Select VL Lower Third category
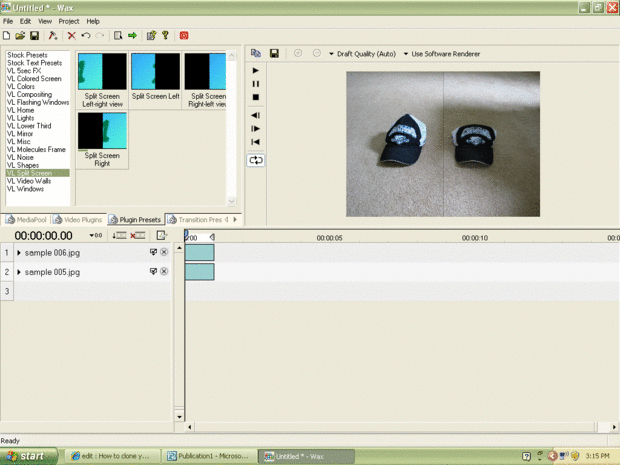This screenshot has height=465, width=620. (x=29, y=126)
